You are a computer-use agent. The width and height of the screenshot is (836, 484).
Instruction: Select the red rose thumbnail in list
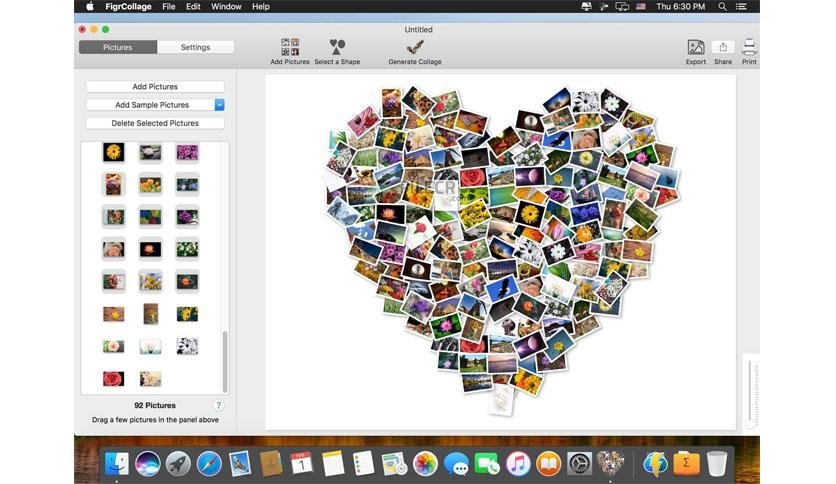coord(113,379)
